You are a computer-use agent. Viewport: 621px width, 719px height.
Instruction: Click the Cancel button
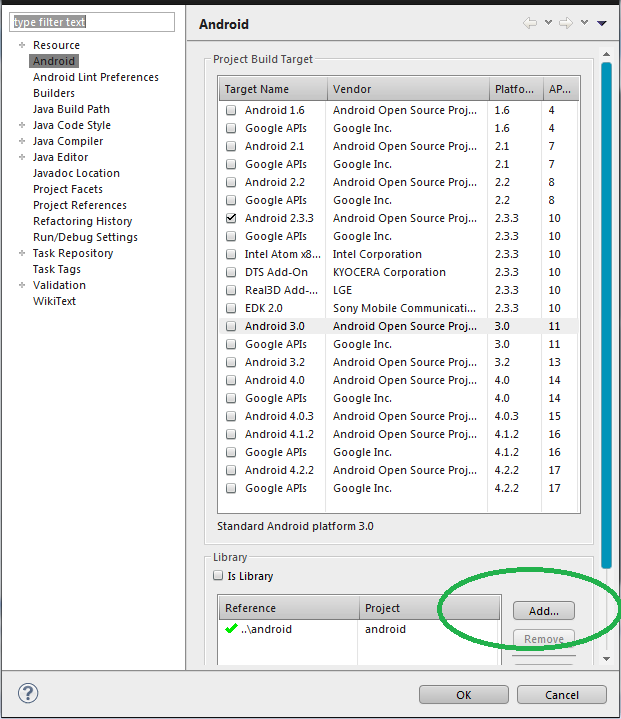562,695
